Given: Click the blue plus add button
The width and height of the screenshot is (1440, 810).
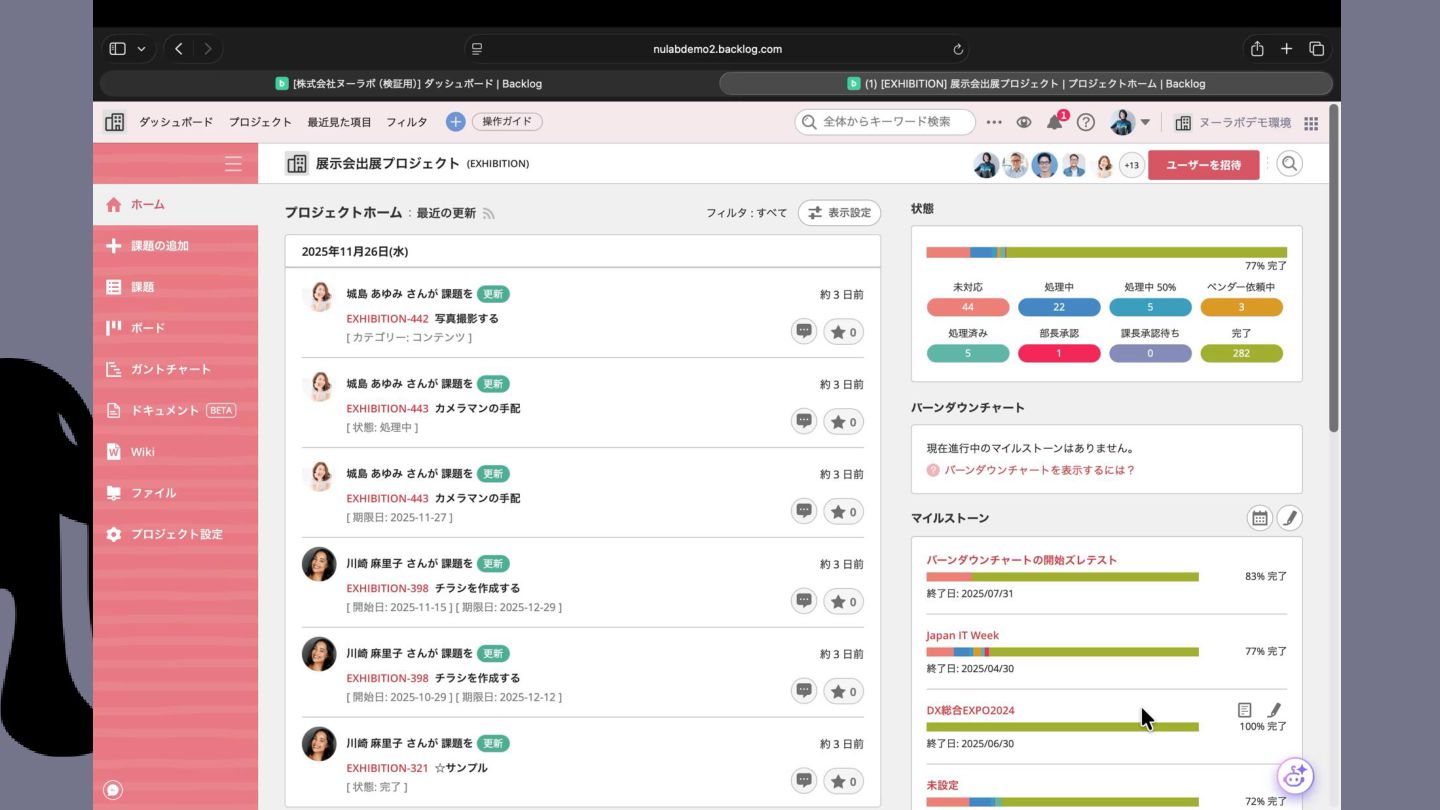Looking at the screenshot, I should click(455, 122).
